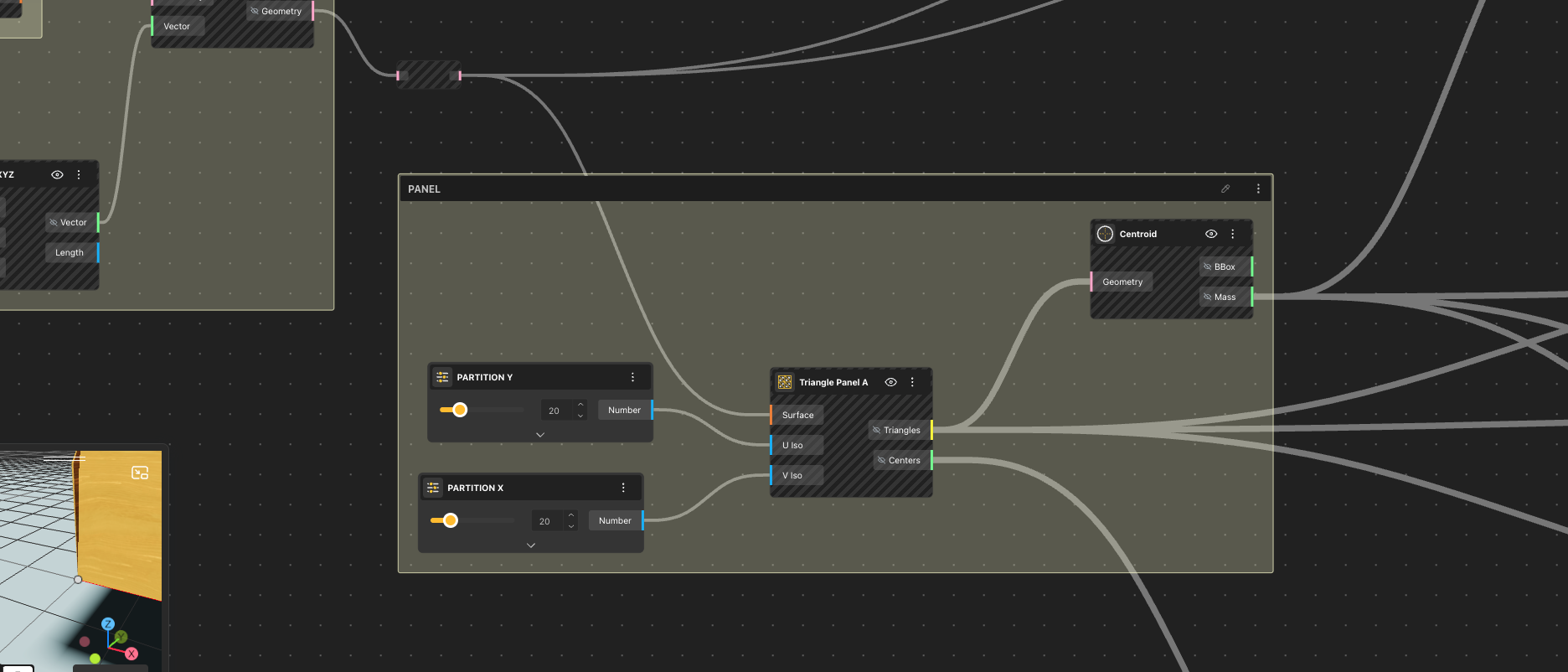Click the PARTITION X sliders icon

pos(433,488)
